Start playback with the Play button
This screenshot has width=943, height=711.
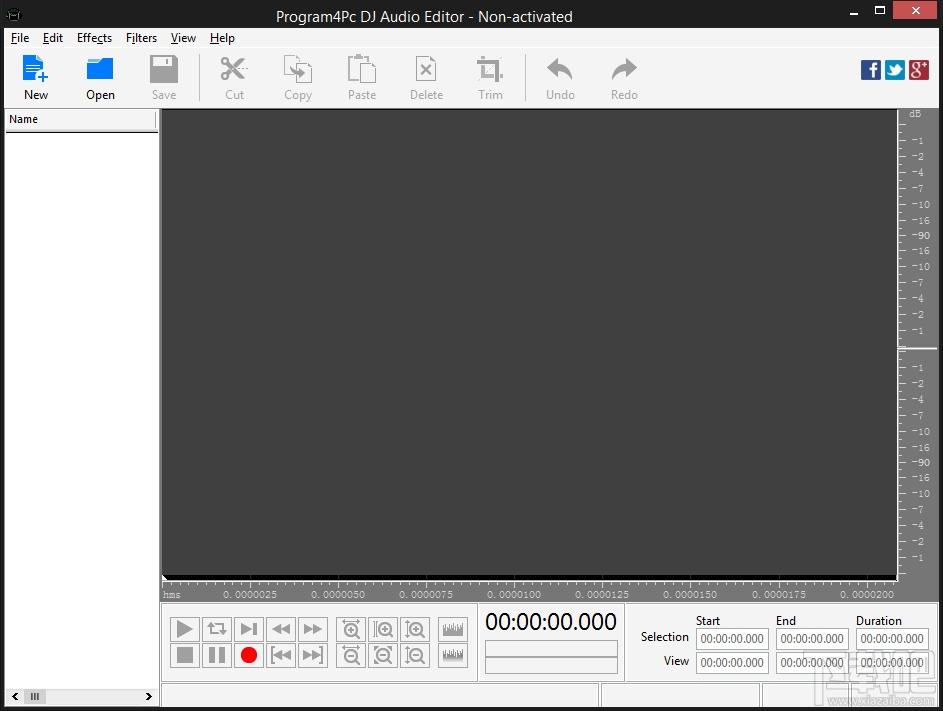coord(185,629)
